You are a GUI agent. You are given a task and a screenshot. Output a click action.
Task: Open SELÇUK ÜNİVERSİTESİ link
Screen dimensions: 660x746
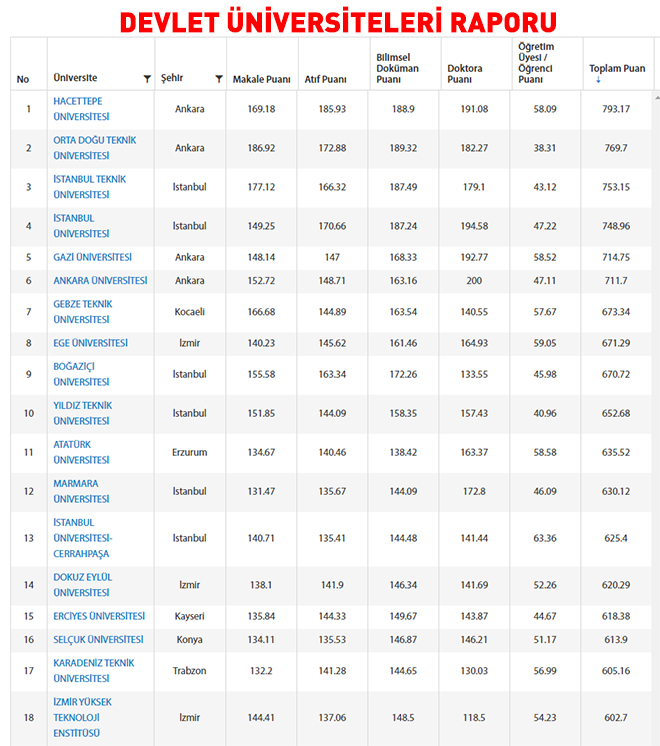tap(98, 639)
